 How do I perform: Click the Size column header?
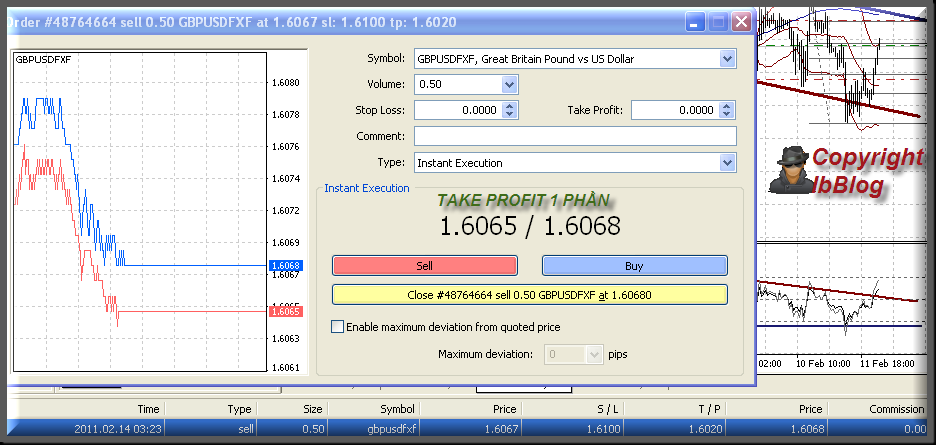pos(313,409)
